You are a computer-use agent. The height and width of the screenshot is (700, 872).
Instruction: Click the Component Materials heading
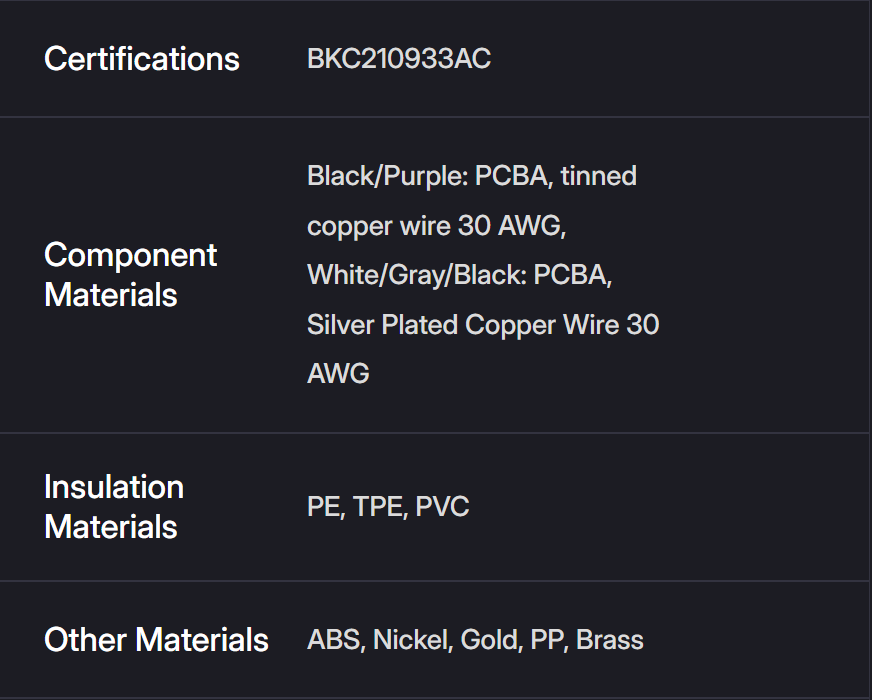(130, 275)
